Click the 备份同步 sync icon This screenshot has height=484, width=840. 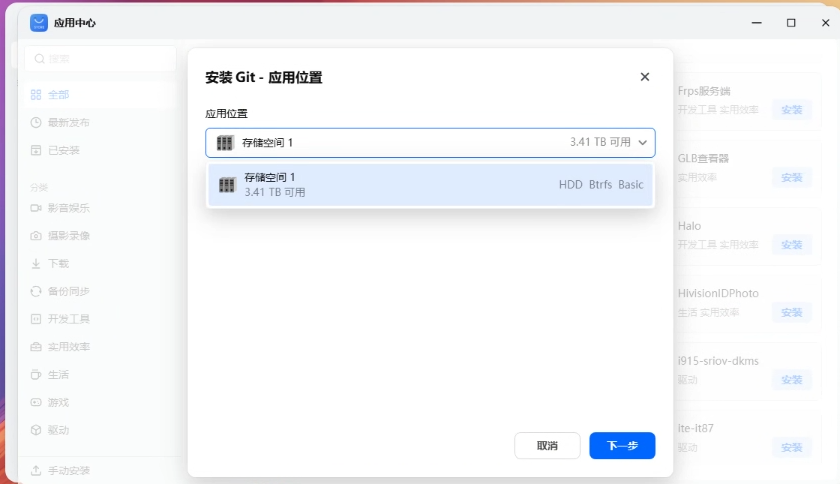click(36, 292)
